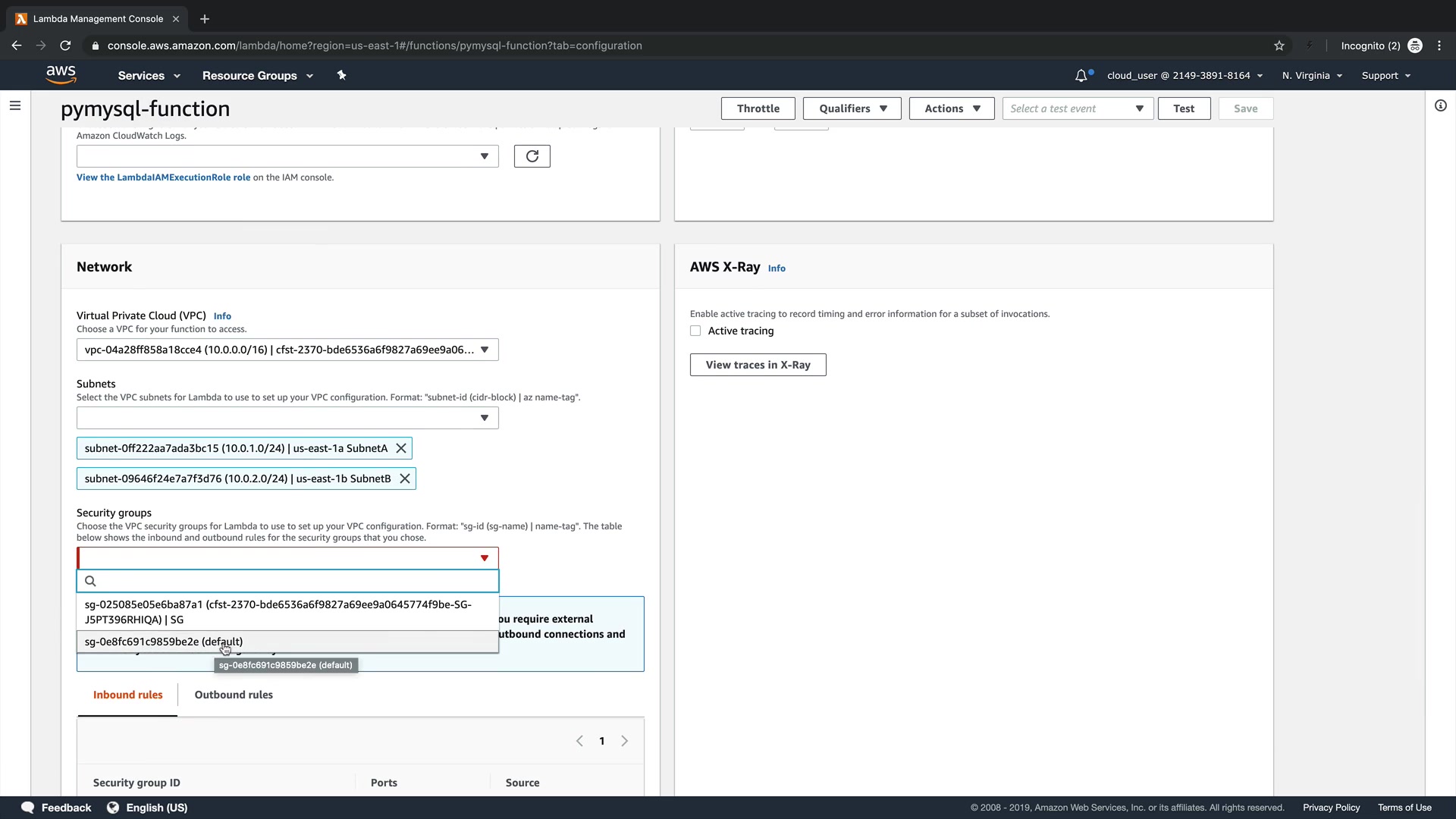This screenshot has height=819, width=1456.
Task: Open the Subnets dropdown
Action: 287,418
